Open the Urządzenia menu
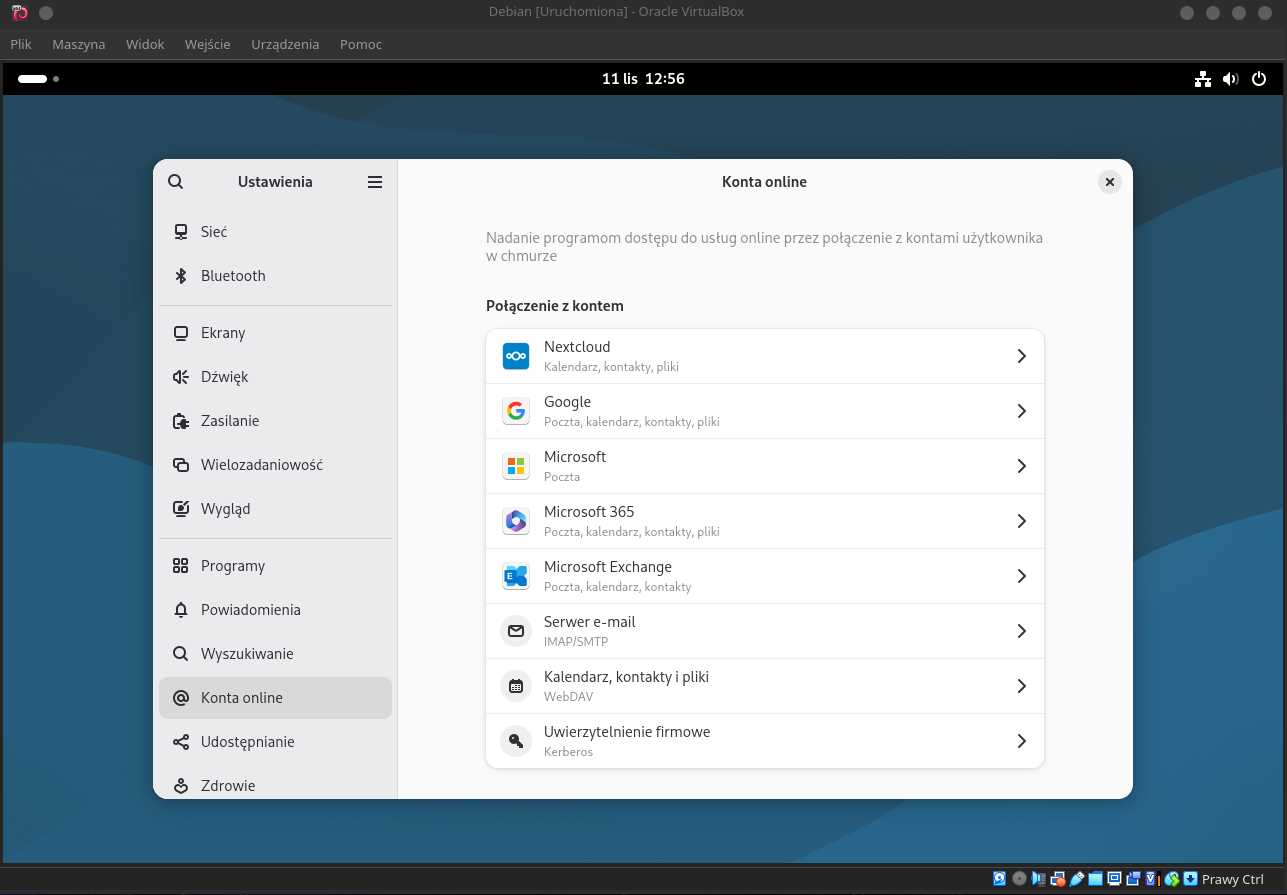This screenshot has width=1287, height=895. (286, 44)
